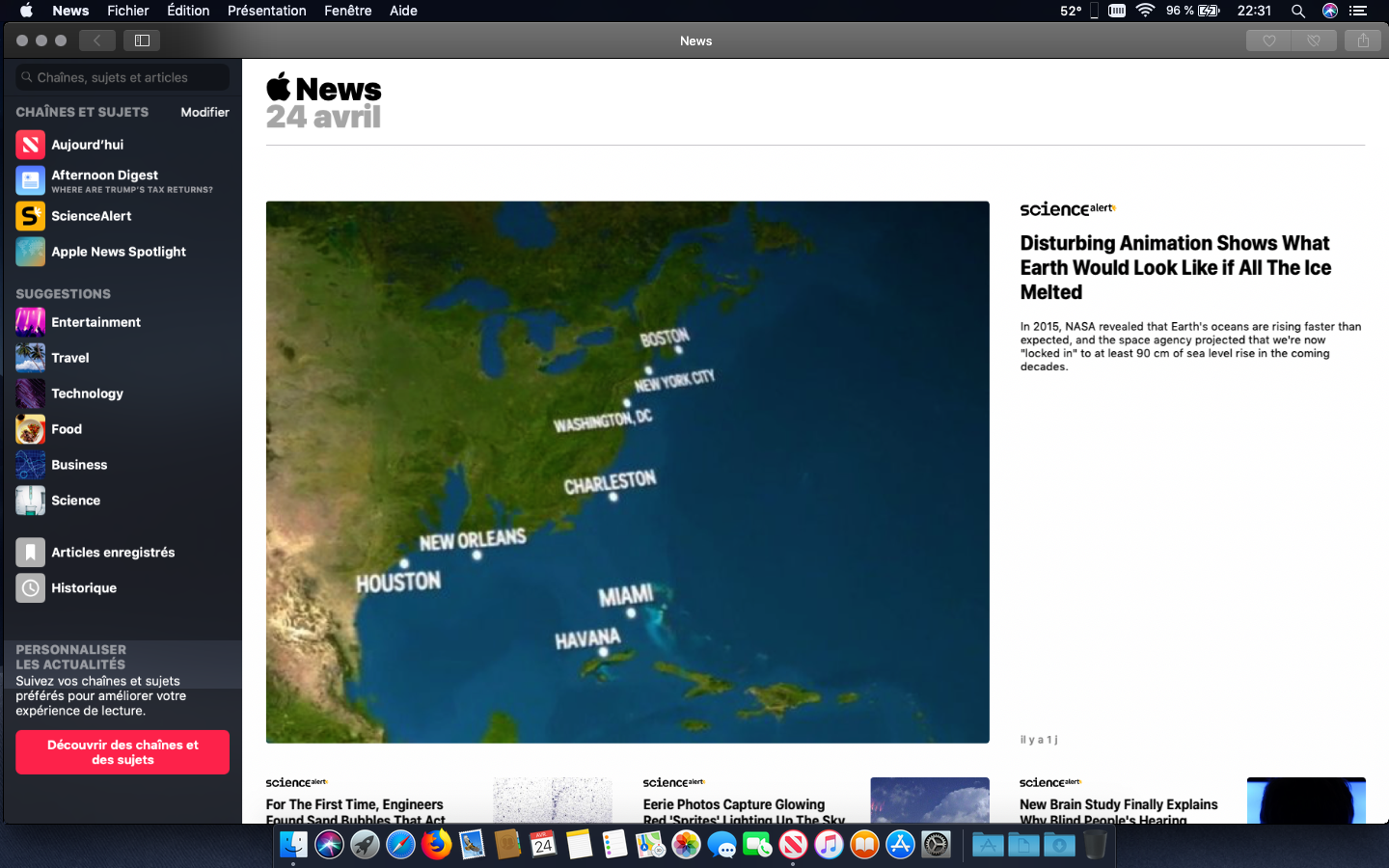
Task: Click the 52° temperature in menu bar
Action: tap(1071, 11)
